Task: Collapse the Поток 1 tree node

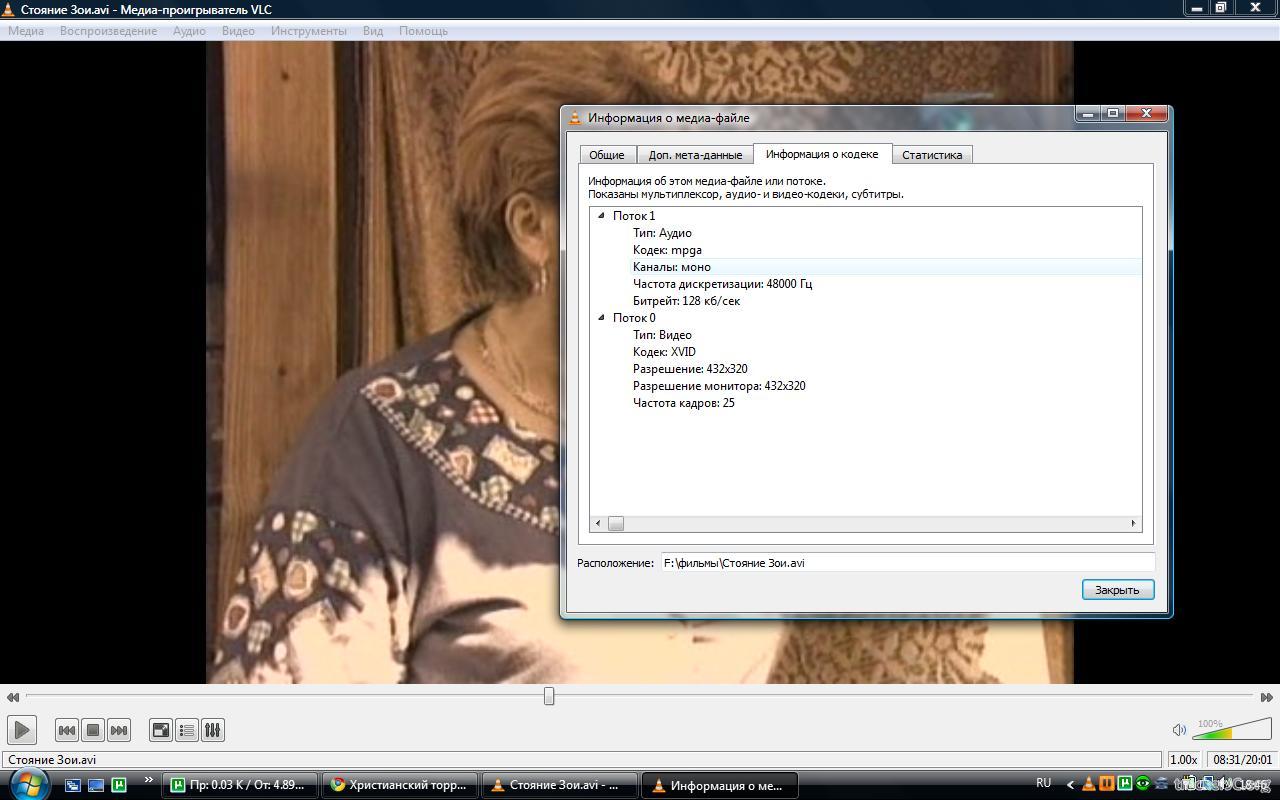Action: pyautogui.click(x=601, y=216)
